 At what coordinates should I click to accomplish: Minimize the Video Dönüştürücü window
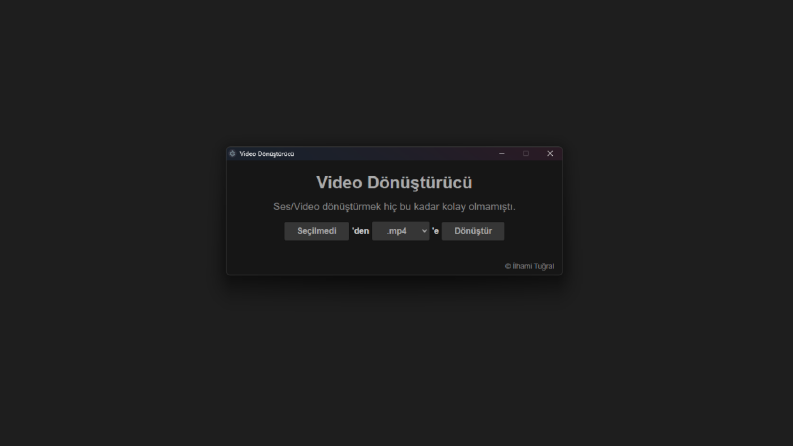pyautogui.click(x=502, y=154)
